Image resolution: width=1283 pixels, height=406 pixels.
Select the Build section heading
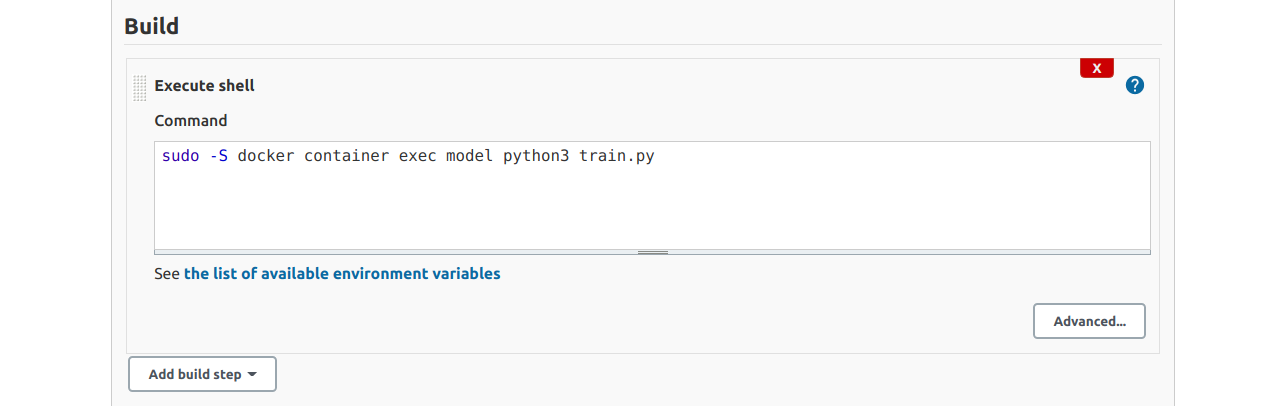152,26
